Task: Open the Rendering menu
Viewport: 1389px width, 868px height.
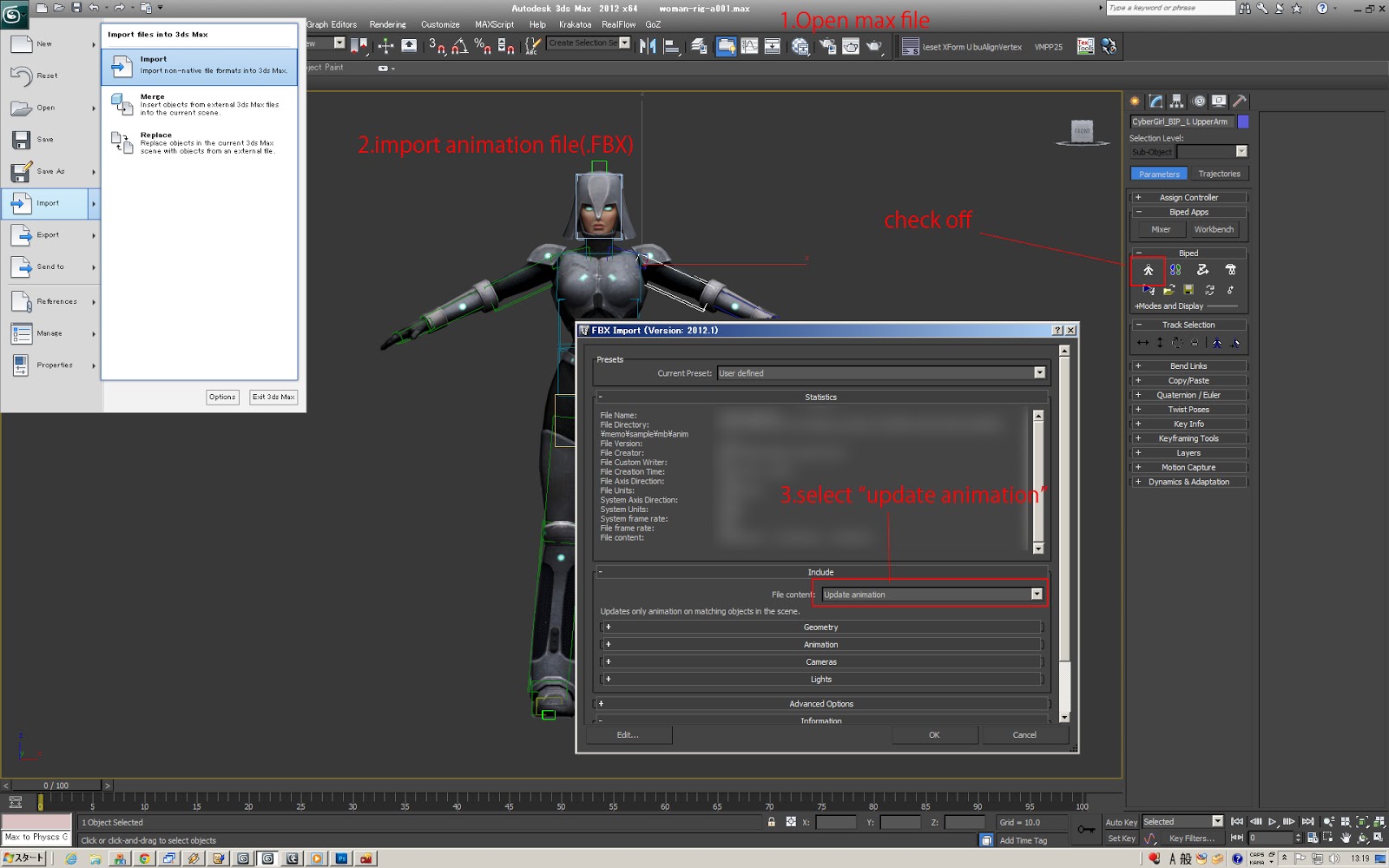Action: coord(388,24)
